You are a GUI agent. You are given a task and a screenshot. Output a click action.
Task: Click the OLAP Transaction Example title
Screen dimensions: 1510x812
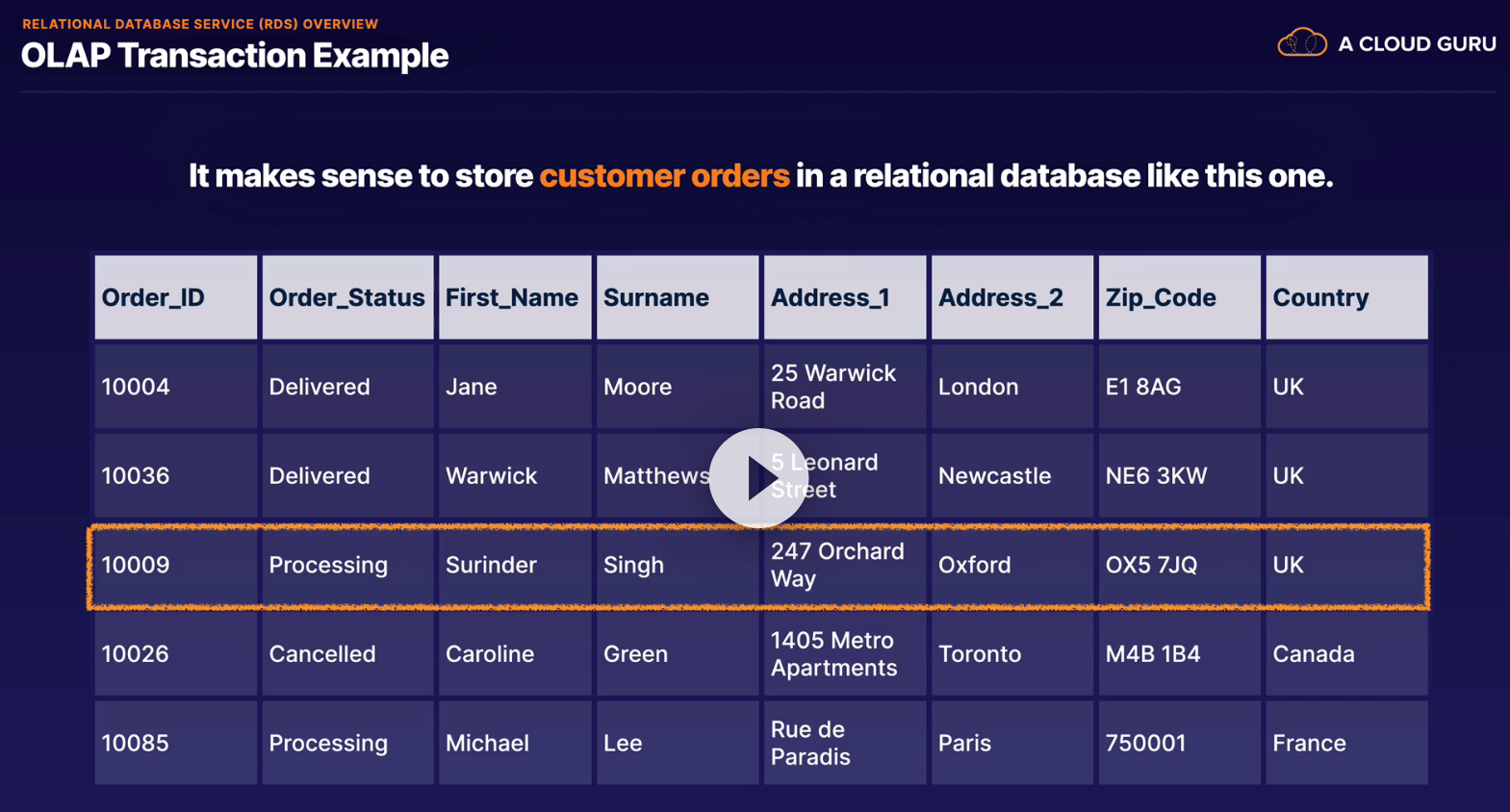click(235, 56)
